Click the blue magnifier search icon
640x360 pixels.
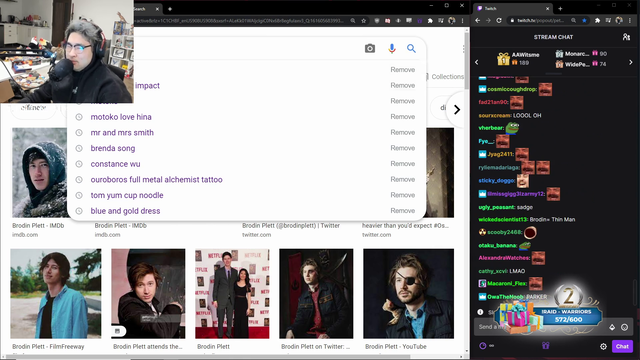411,49
